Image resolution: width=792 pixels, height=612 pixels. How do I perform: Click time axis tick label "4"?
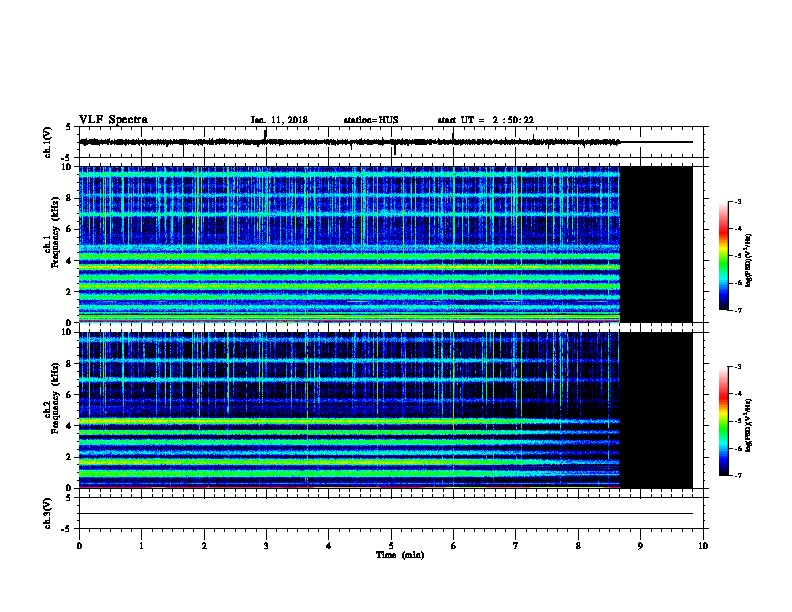[x=329, y=546]
